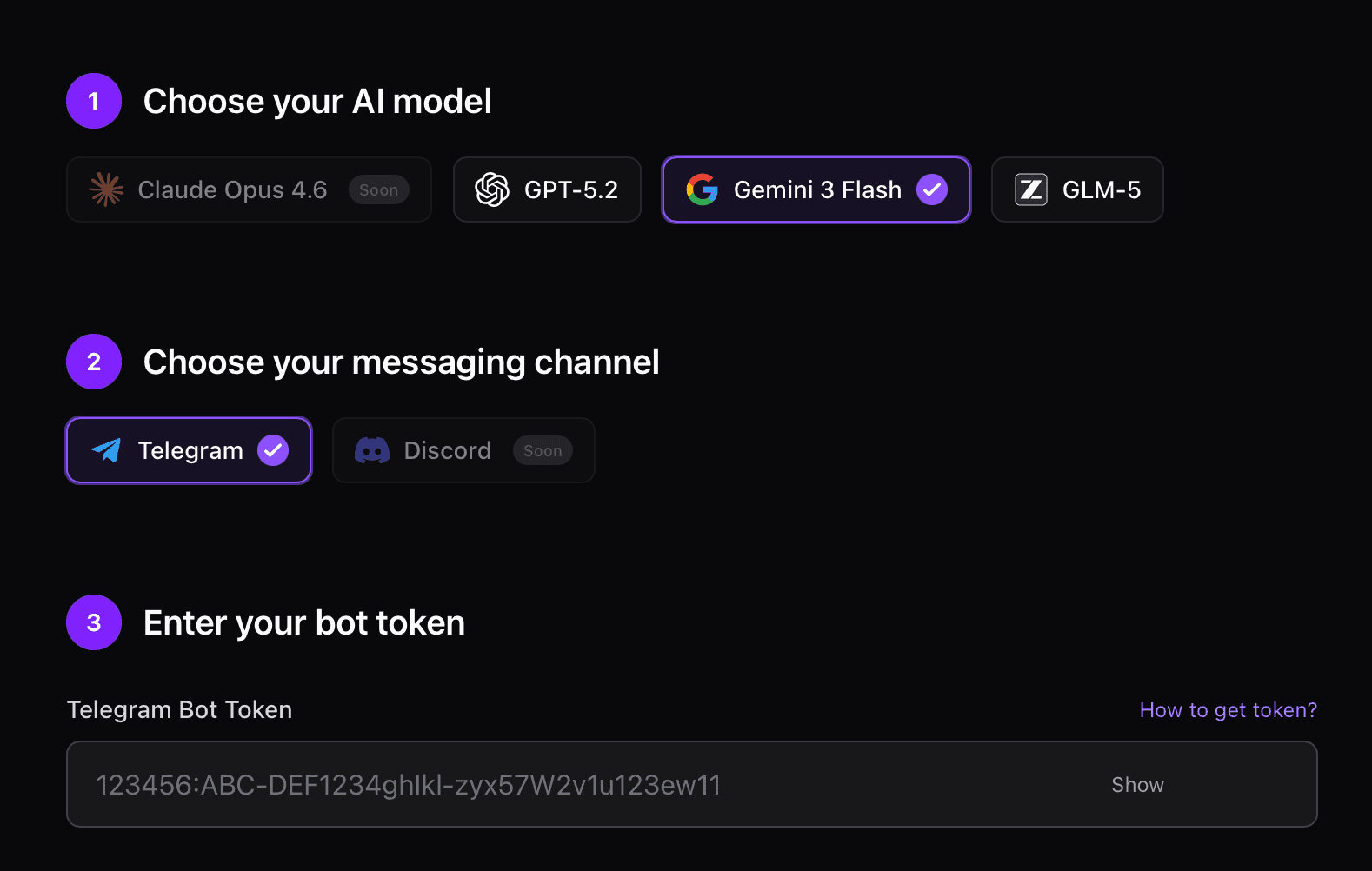Viewport: 1372px width, 871px height.
Task: Click the Google logo on Gemini 3 Flash
Action: [703, 189]
